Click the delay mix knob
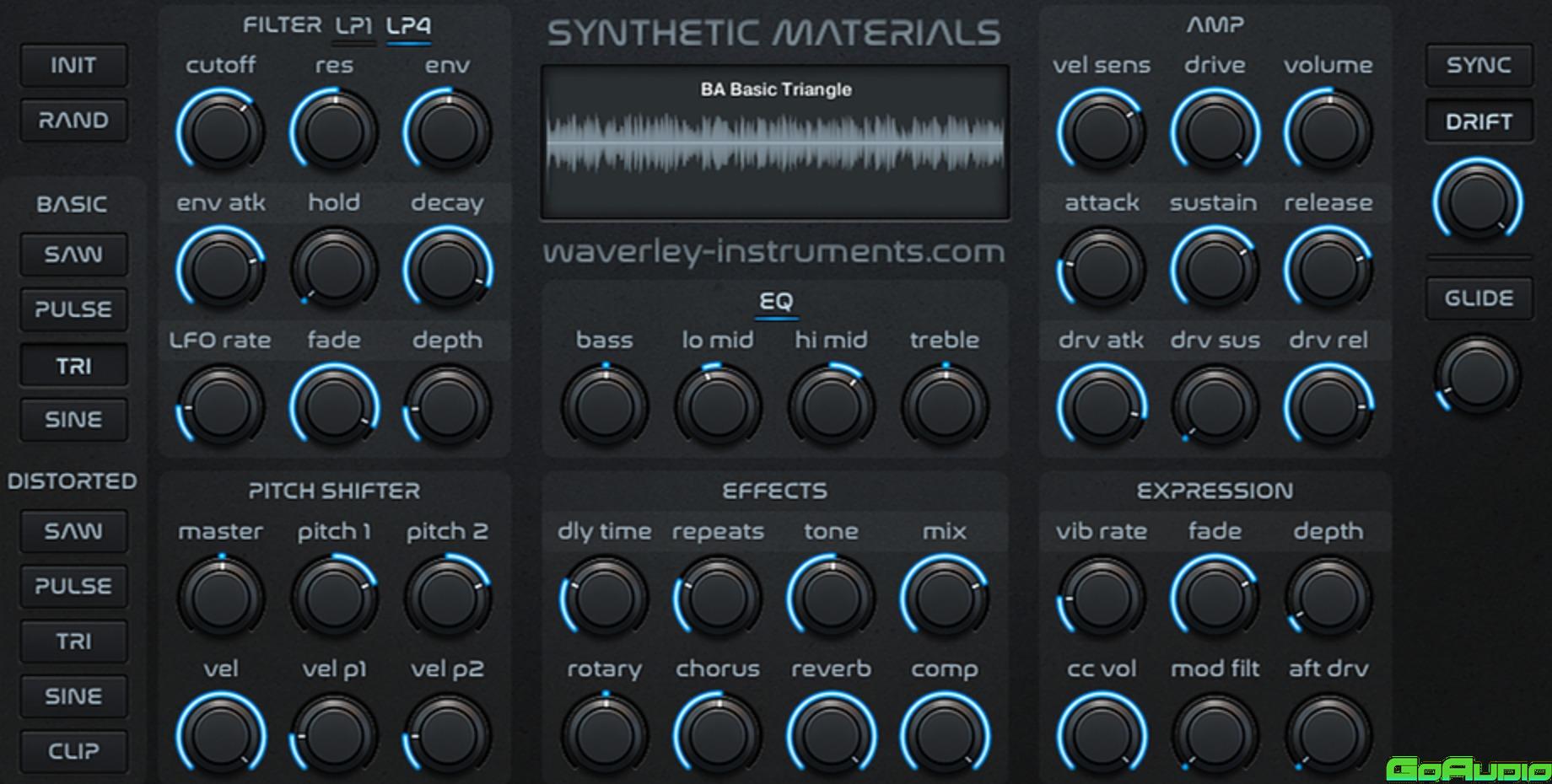Screen dimensions: 1552x784 [945, 597]
